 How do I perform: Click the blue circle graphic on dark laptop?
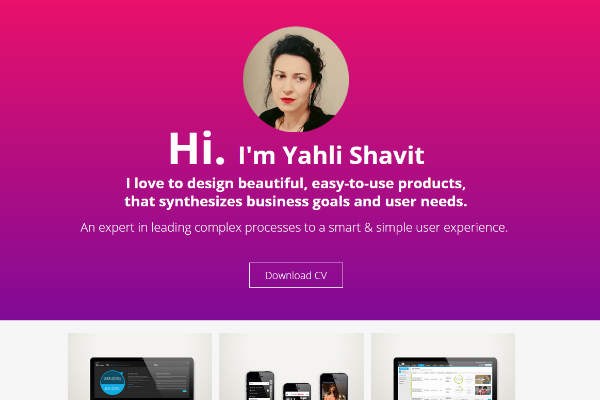coord(112,383)
